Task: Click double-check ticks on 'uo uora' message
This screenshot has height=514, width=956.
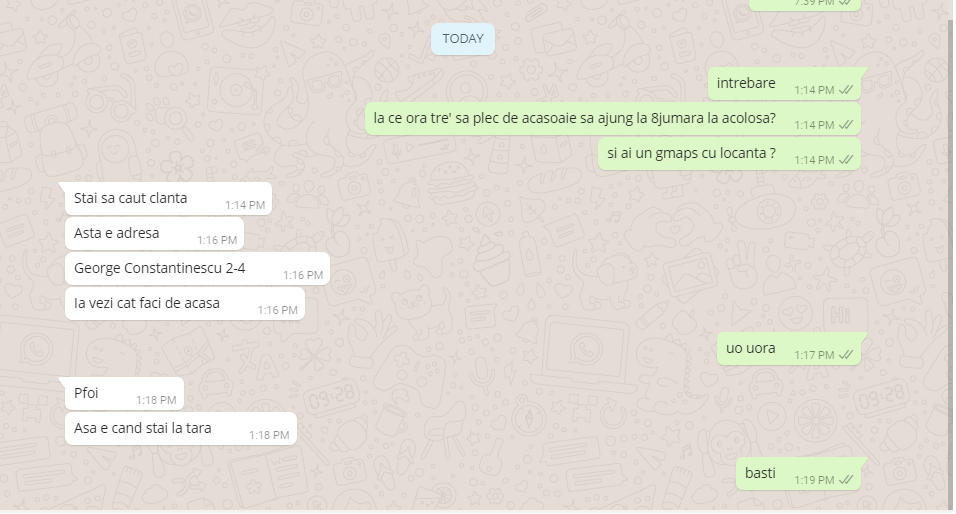Action: 846,355
